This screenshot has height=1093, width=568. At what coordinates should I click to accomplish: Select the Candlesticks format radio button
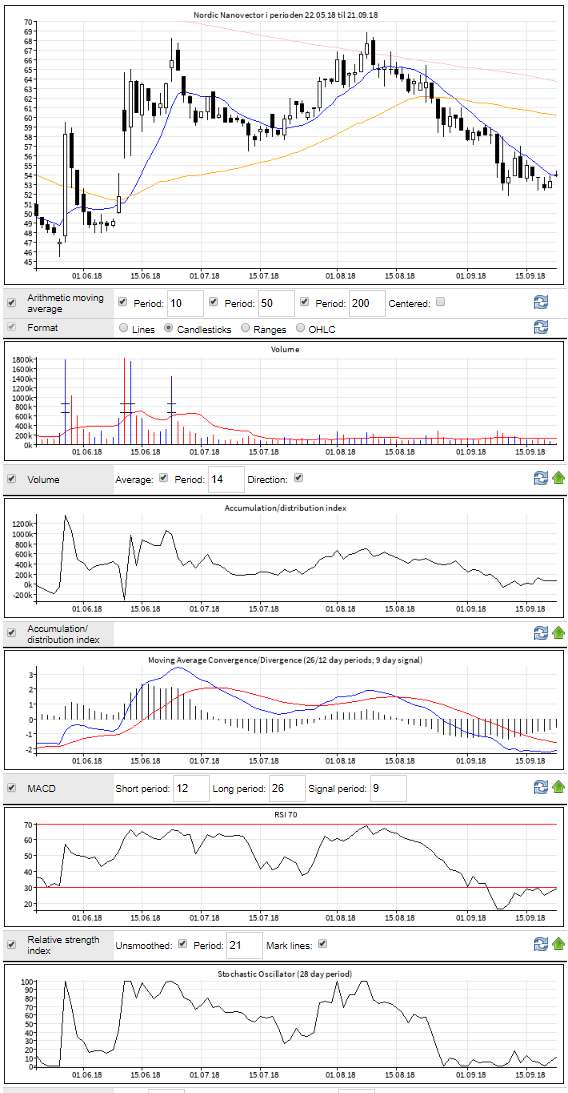[x=168, y=328]
